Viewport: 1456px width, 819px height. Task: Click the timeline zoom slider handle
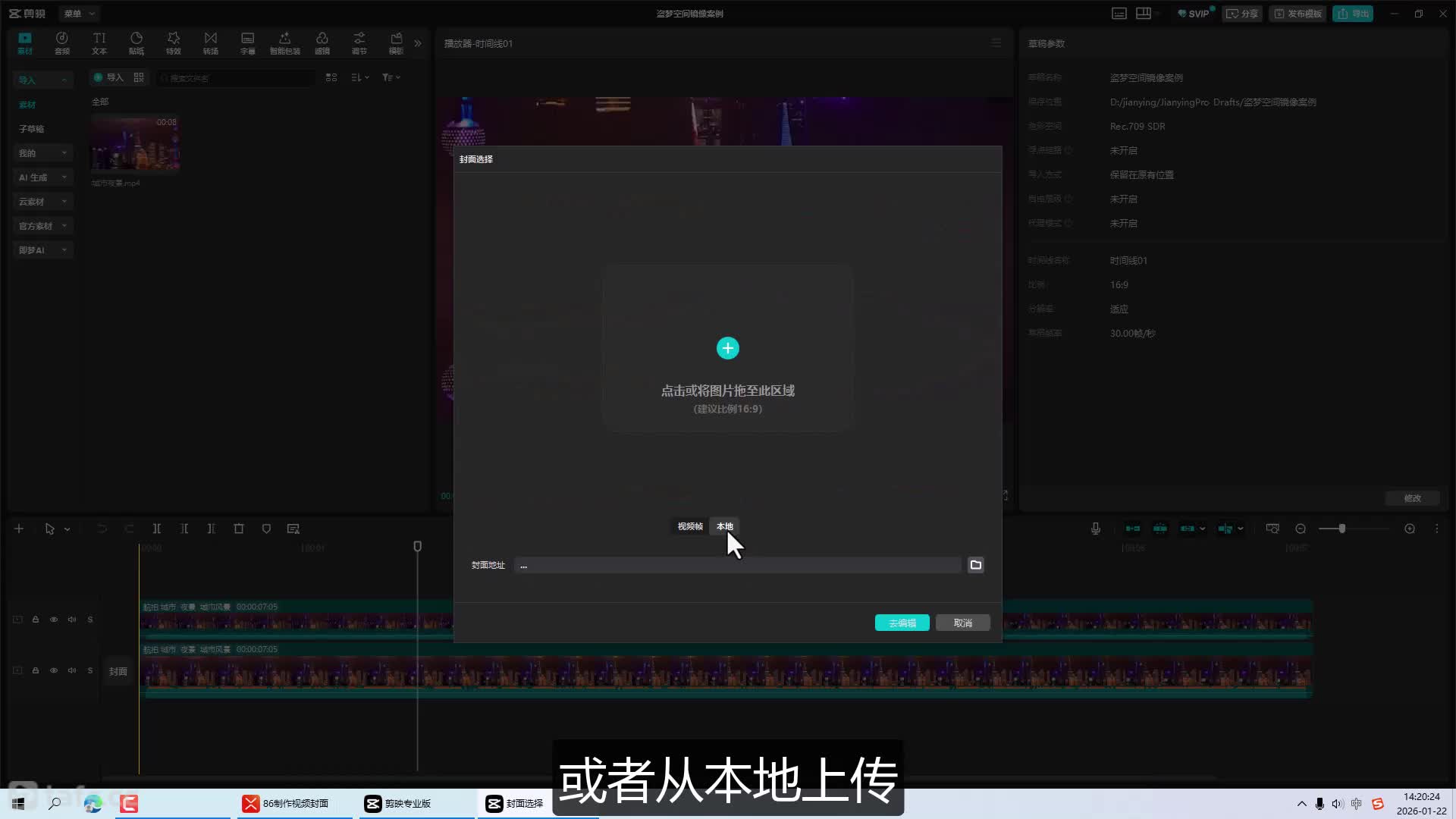point(1341,529)
